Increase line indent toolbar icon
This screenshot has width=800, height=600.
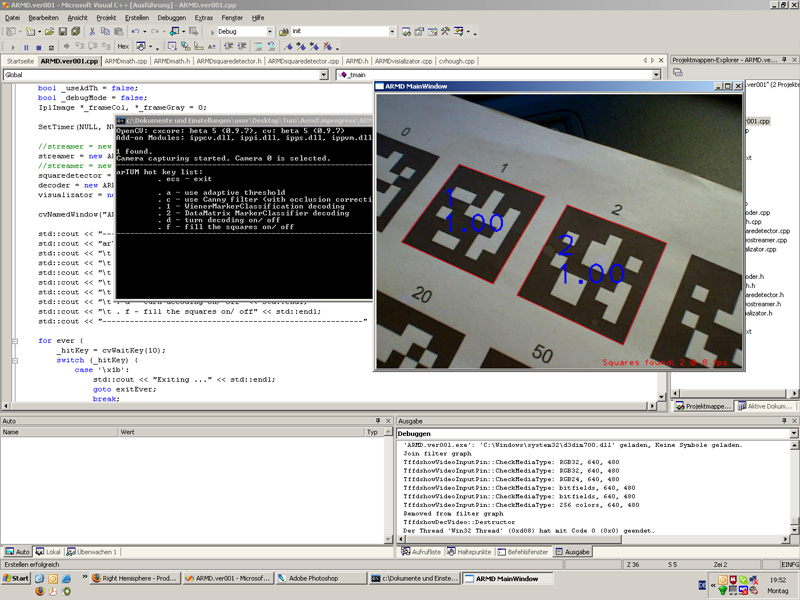241,46
